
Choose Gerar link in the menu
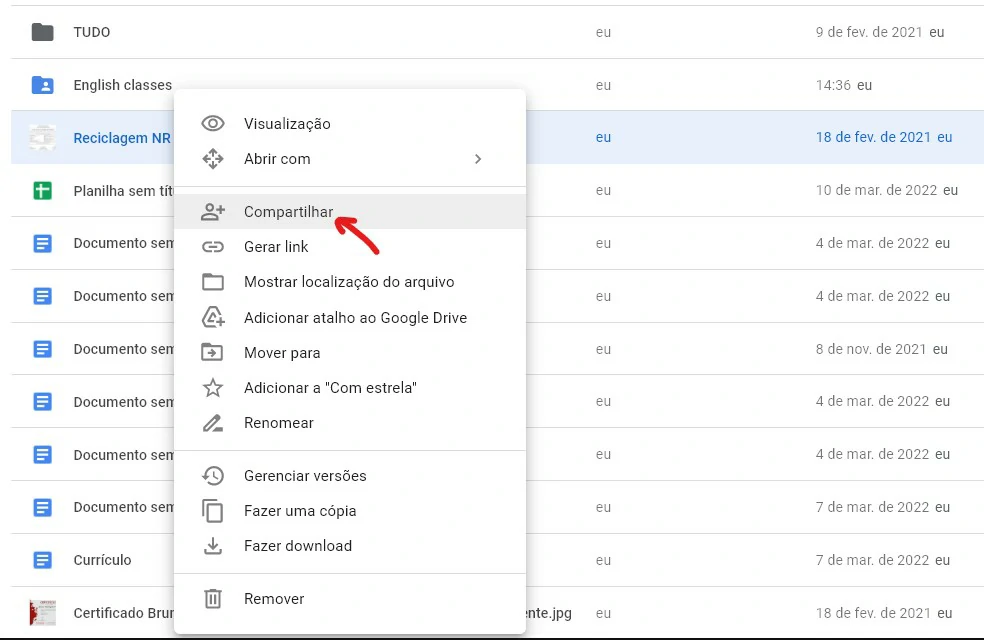[x=350, y=247]
